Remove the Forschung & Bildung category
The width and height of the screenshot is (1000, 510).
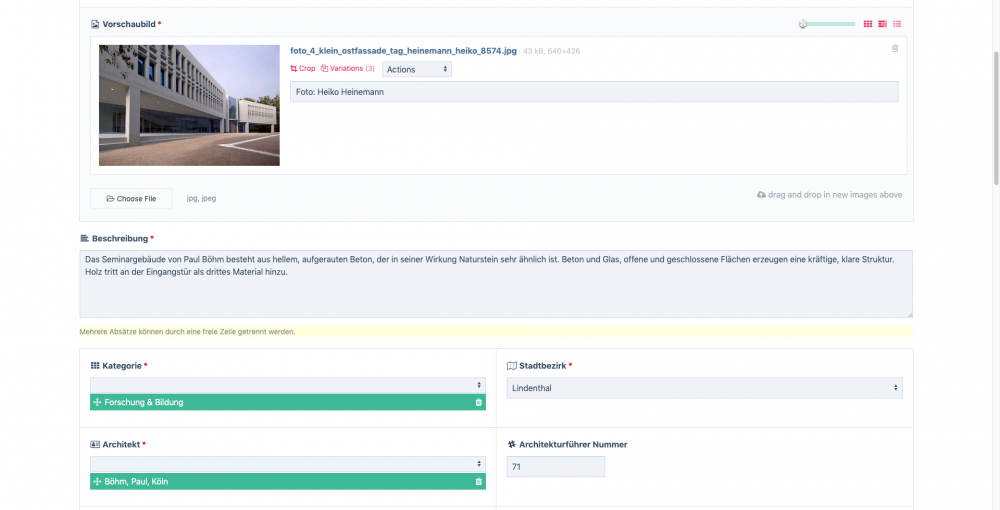pos(478,402)
